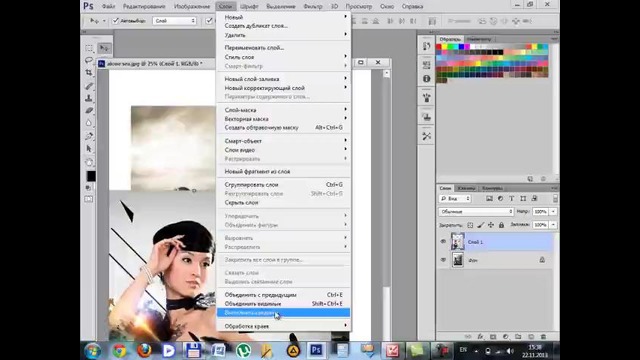
Task: Select the Rectangular Marquee tool
Action: [89, 48]
